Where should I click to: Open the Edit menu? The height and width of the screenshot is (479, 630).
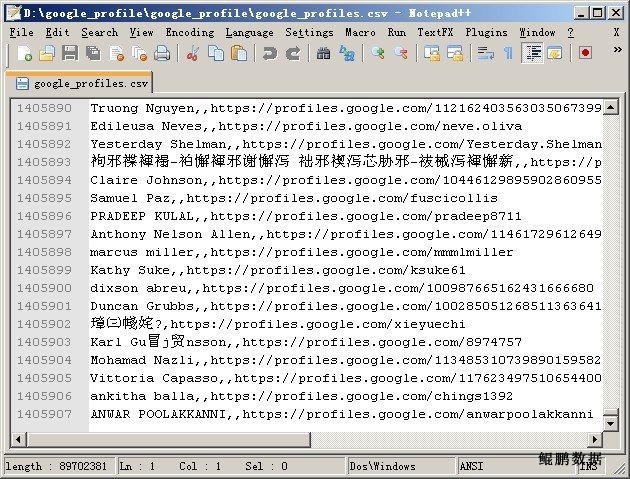click(57, 32)
